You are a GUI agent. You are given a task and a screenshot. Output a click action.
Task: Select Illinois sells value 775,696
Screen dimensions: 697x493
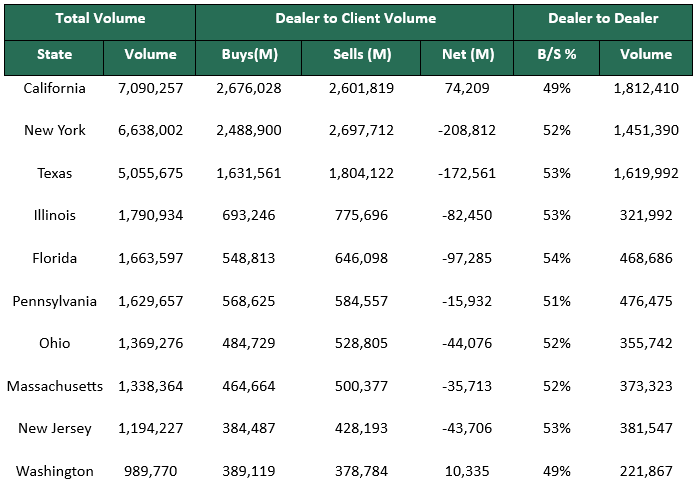click(360, 215)
